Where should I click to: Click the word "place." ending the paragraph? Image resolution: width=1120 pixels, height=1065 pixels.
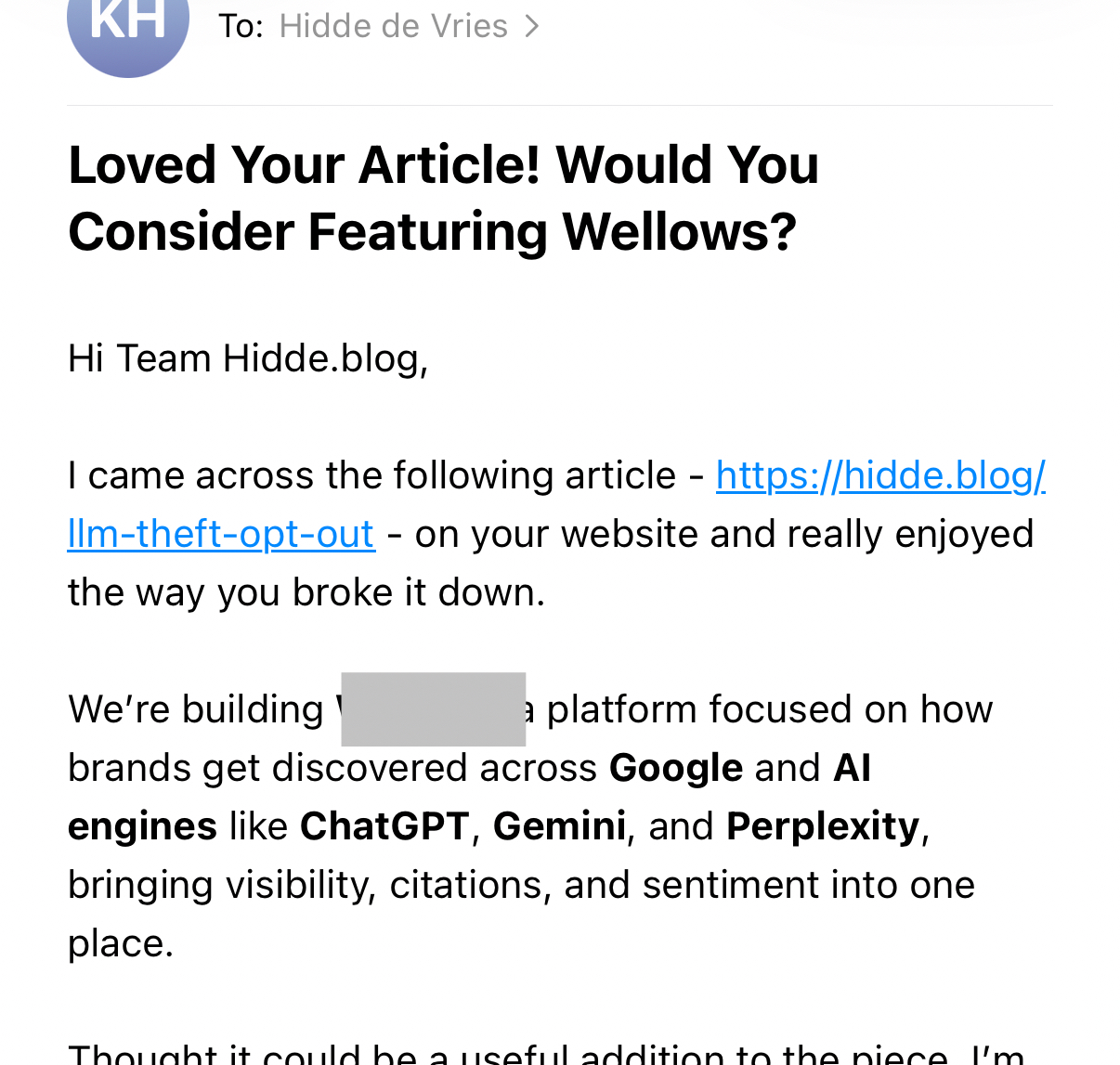[121, 943]
